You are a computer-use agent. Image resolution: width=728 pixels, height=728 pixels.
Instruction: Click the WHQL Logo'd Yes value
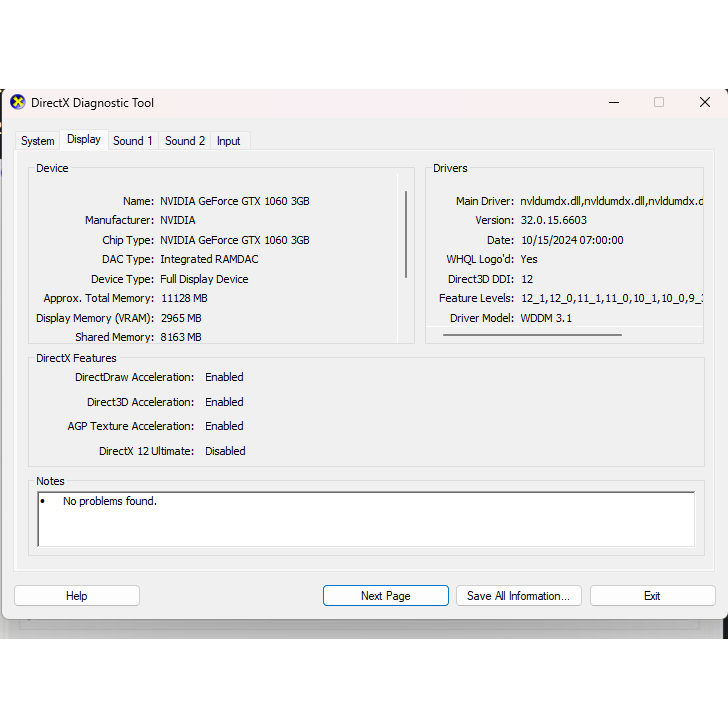tap(529, 259)
